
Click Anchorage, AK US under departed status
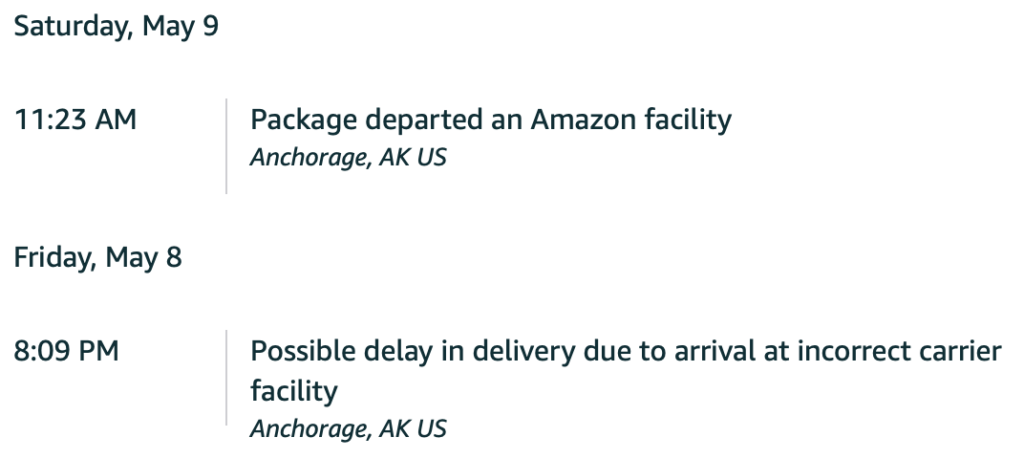(x=349, y=158)
